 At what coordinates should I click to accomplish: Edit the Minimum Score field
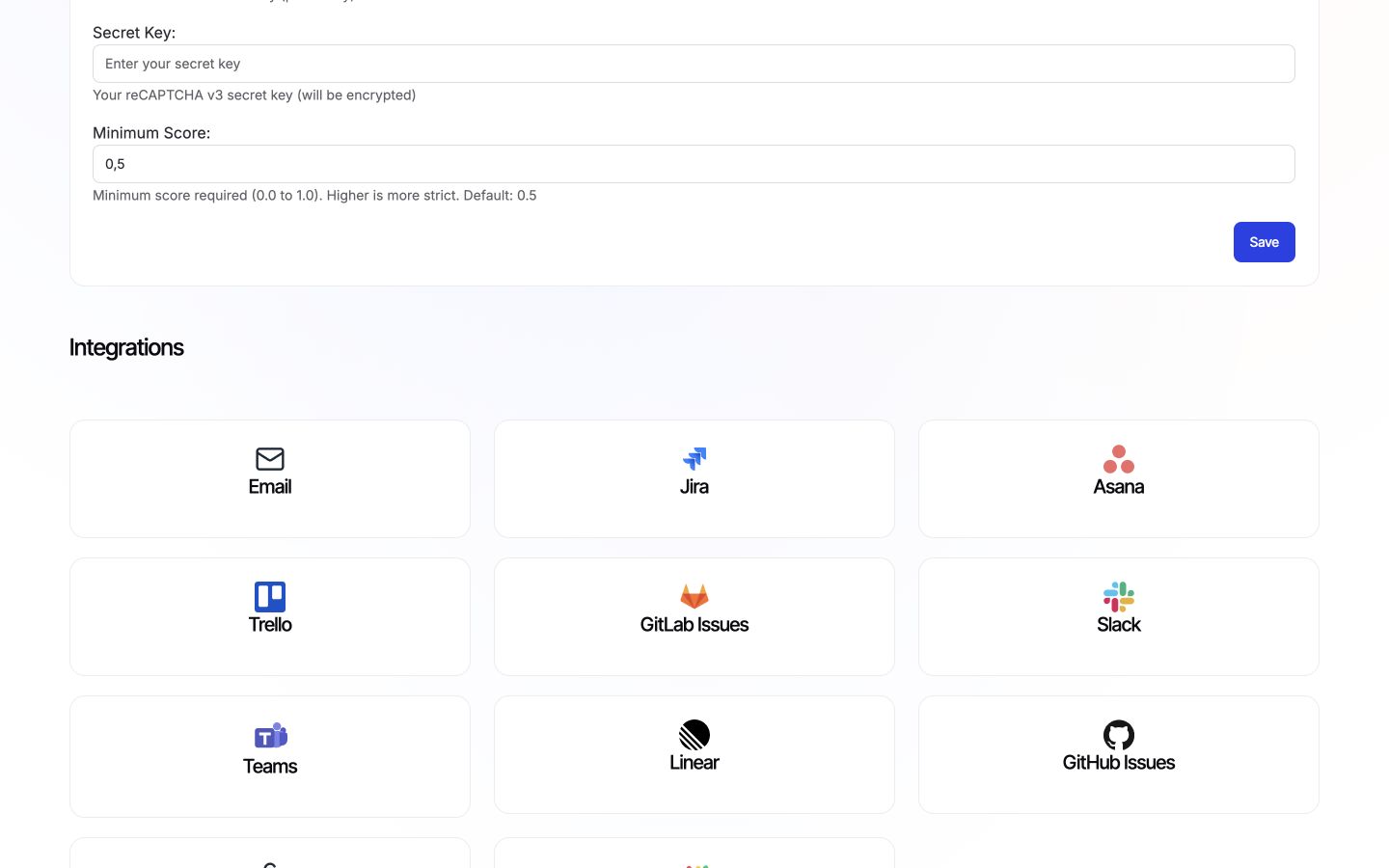(x=694, y=164)
